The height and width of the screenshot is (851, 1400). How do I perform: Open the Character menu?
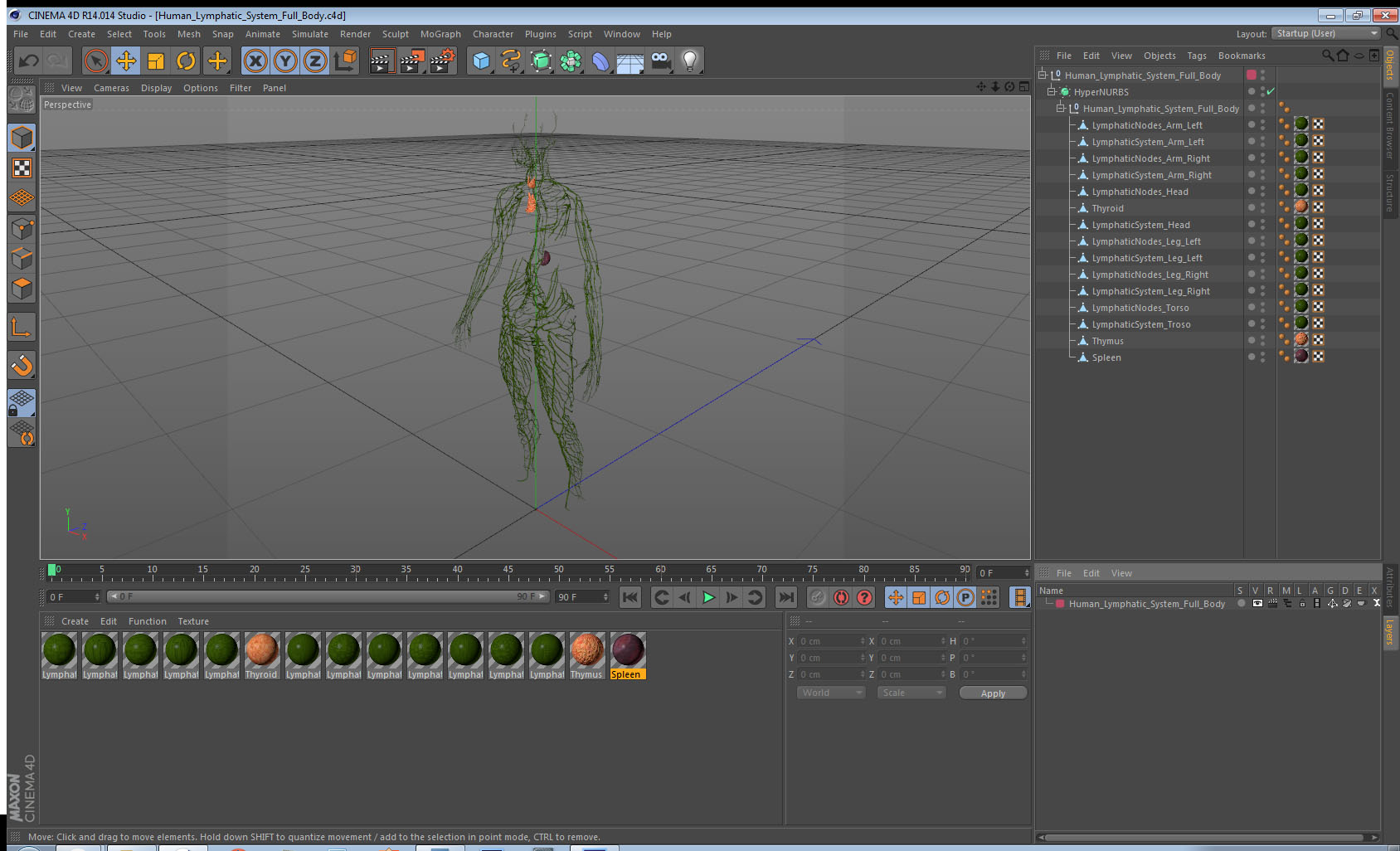[x=493, y=34]
